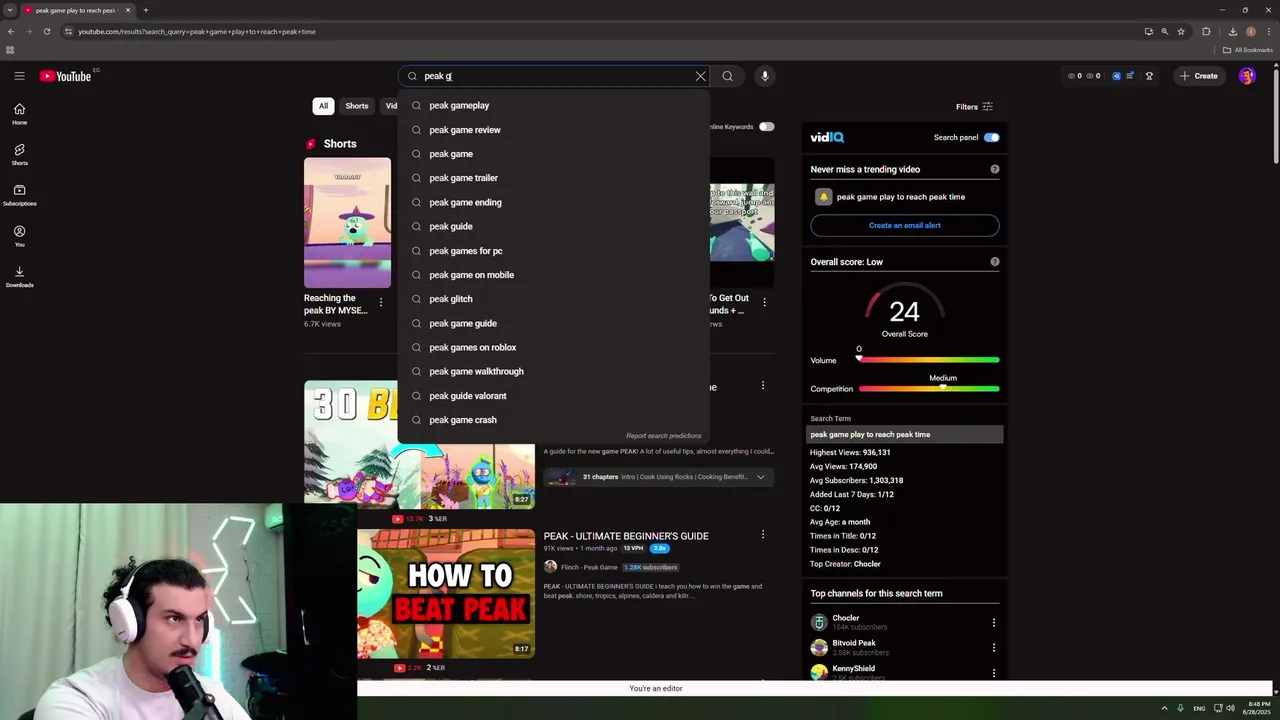Toggle the vidIQ Search panel switch
1280x720 pixels.
991,137
